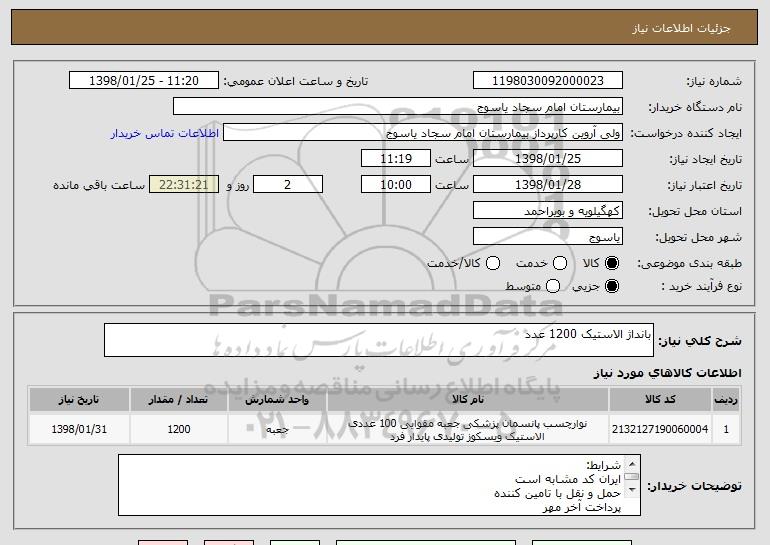Click the buyer notes scrollbar thumb

[632, 476]
